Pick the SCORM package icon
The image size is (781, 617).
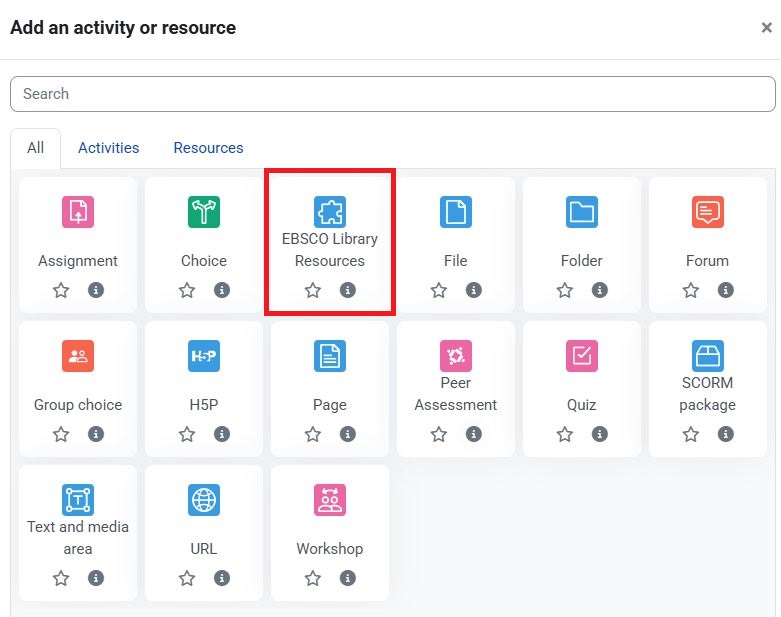[707, 356]
